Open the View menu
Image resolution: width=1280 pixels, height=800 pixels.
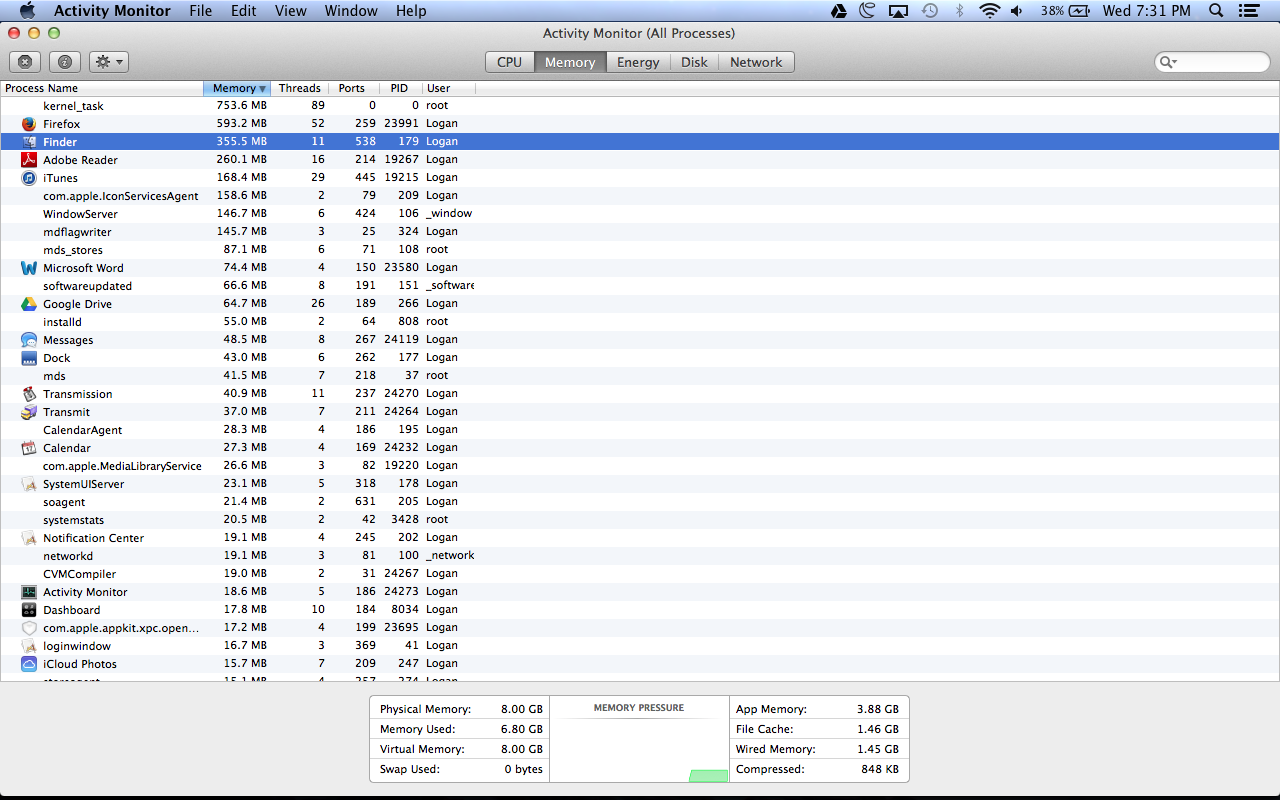(x=291, y=11)
